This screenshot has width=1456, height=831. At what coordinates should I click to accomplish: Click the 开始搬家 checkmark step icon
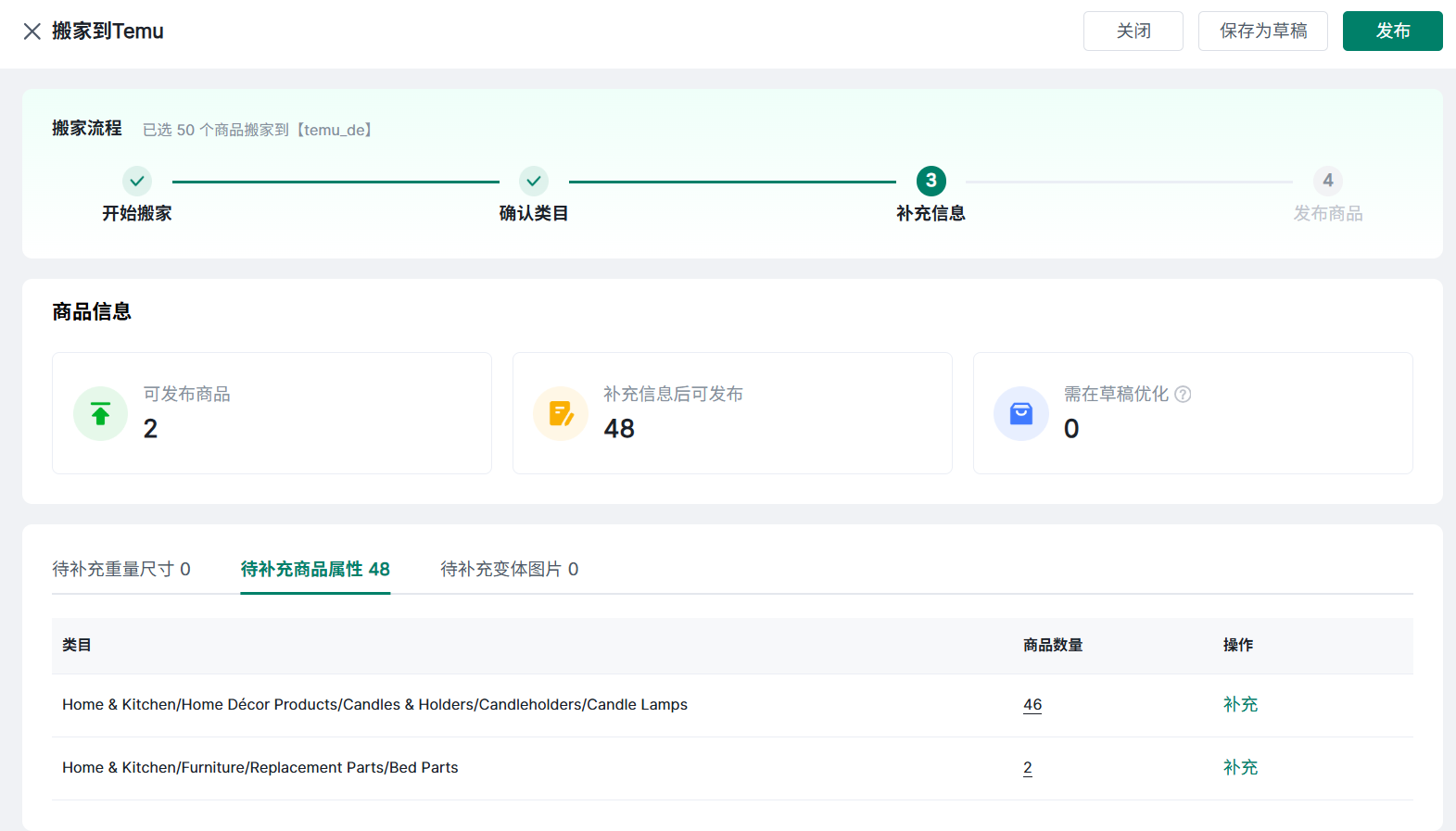[x=137, y=181]
